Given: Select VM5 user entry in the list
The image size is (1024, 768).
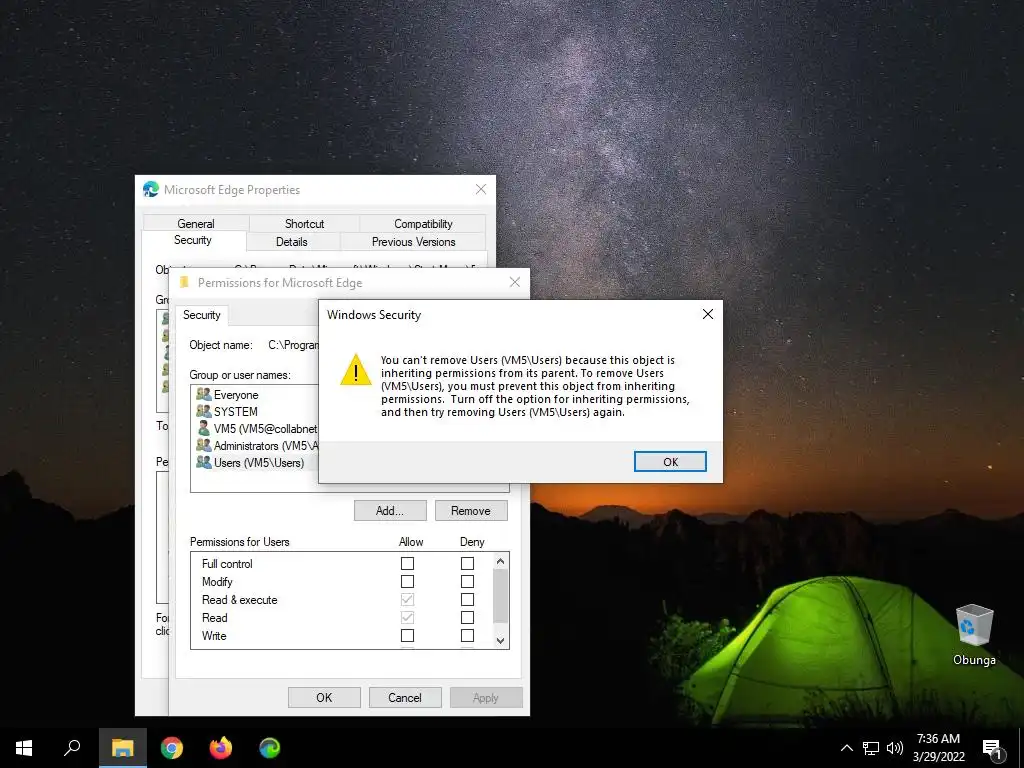Looking at the screenshot, I should [x=256, y=428].
